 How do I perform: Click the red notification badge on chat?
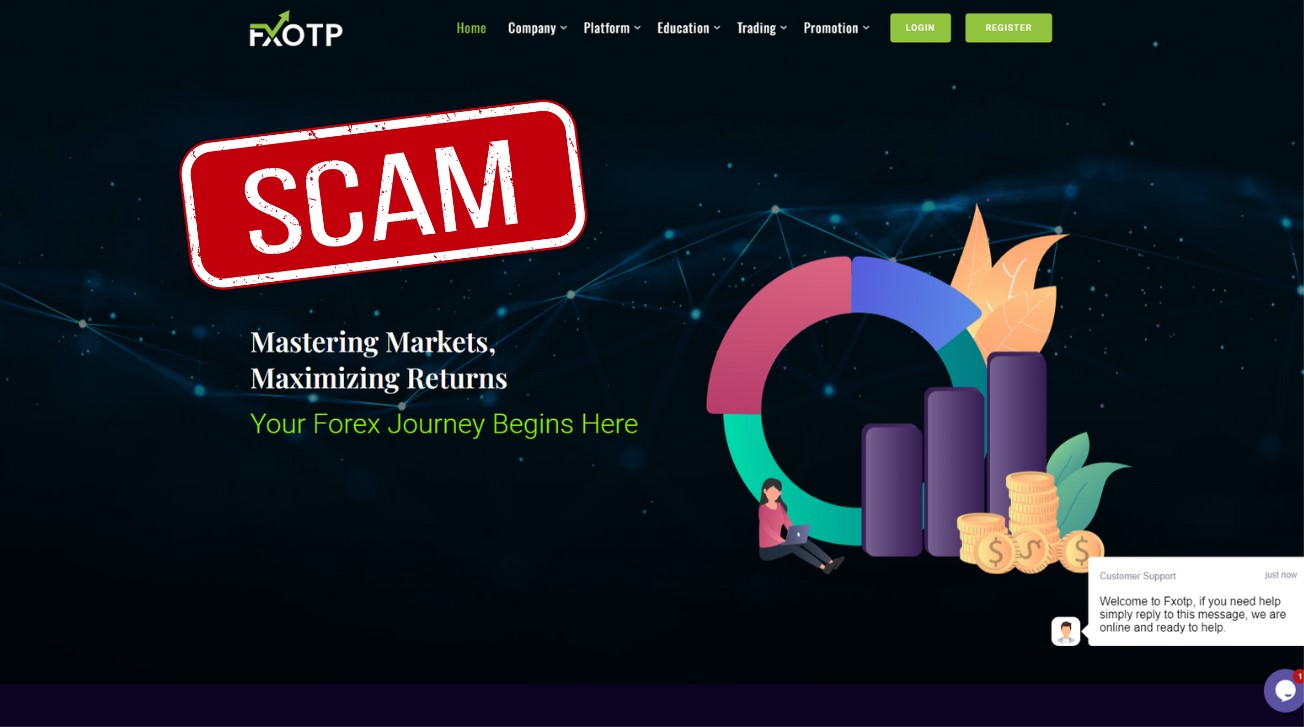pyautogui.click(x=1298, y=676)
